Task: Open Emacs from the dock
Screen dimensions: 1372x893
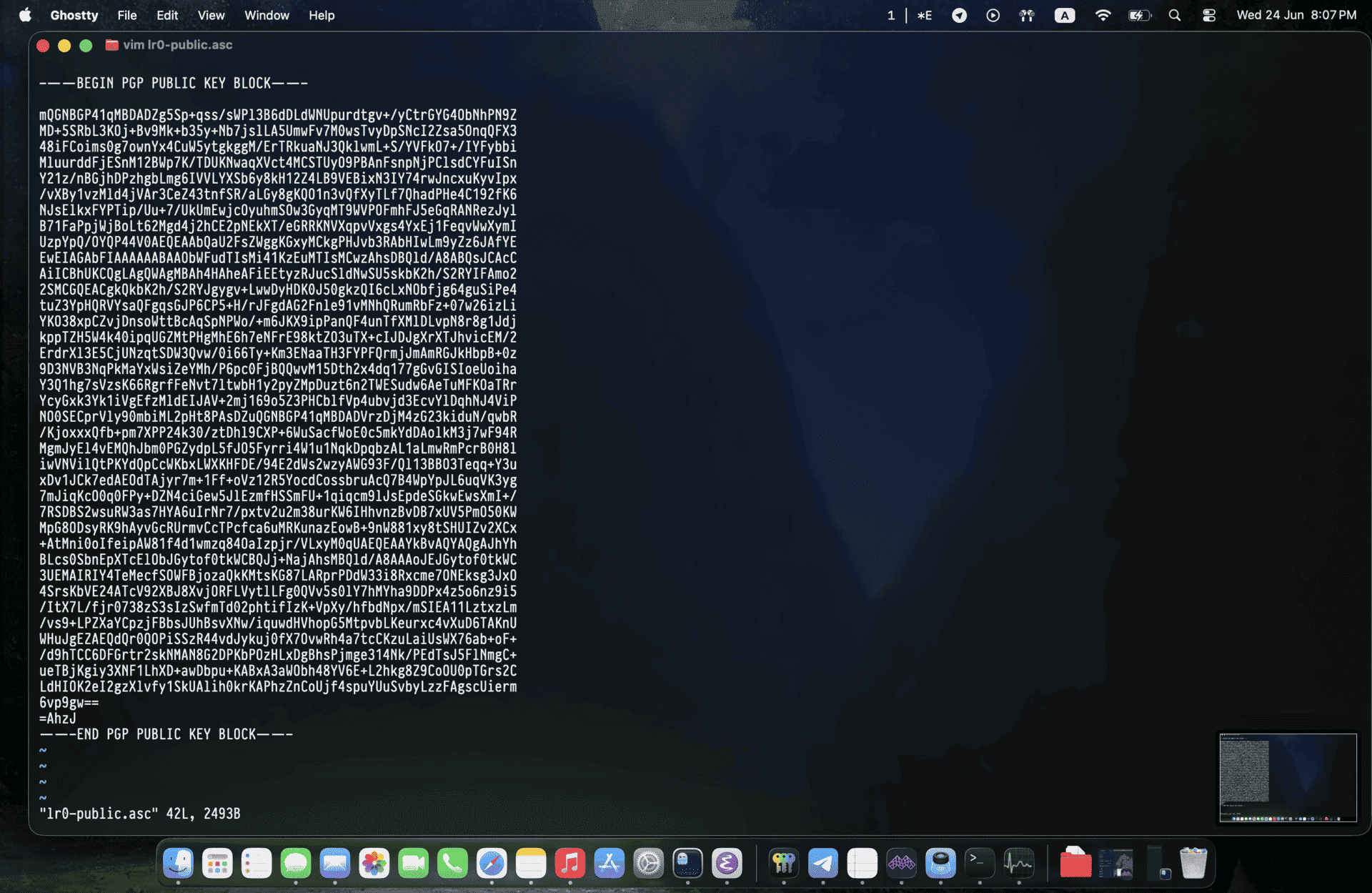Action: coord(727,864)
